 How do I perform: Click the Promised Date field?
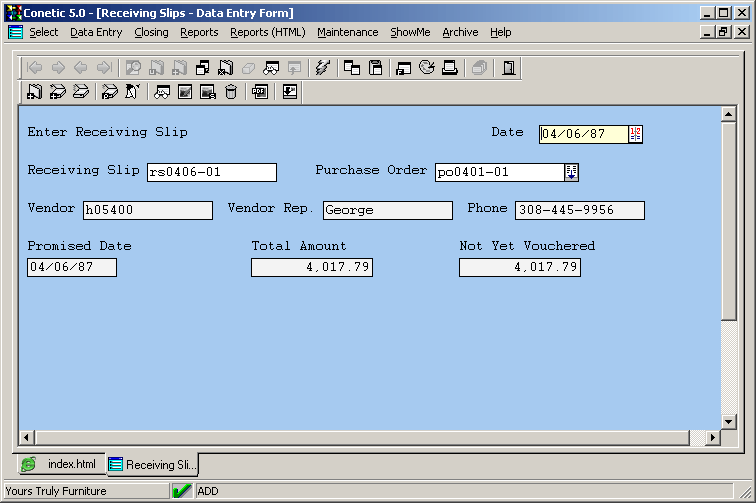tap(72, 267)
